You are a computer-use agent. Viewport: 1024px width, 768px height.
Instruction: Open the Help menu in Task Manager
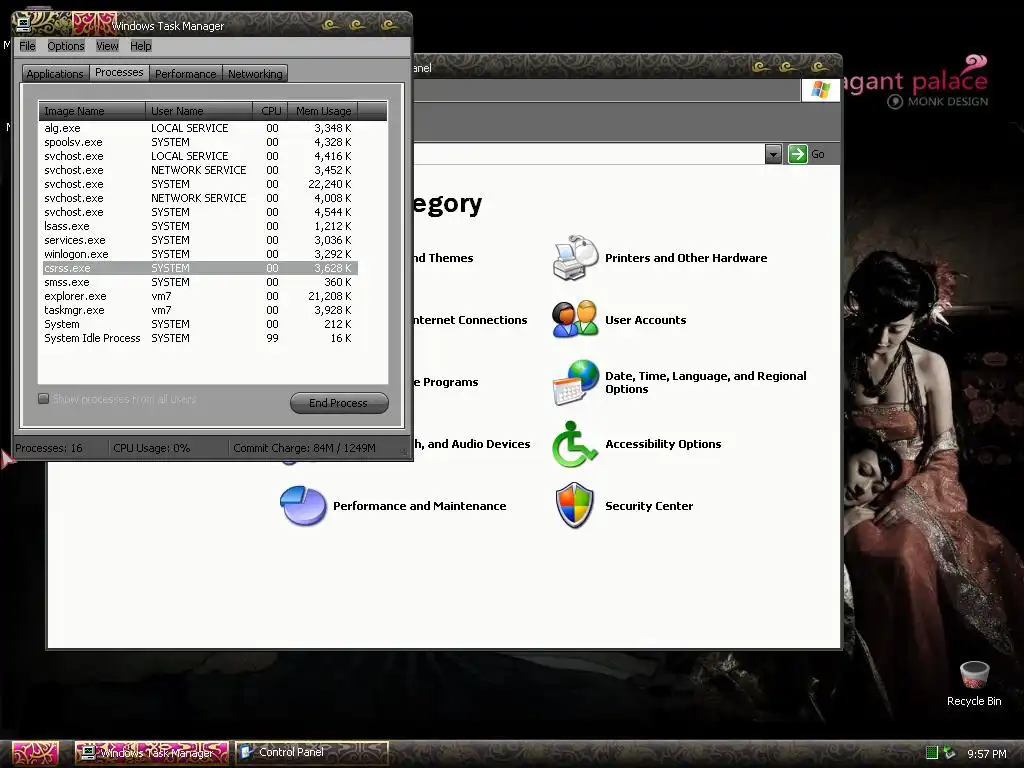click(140, 46)
